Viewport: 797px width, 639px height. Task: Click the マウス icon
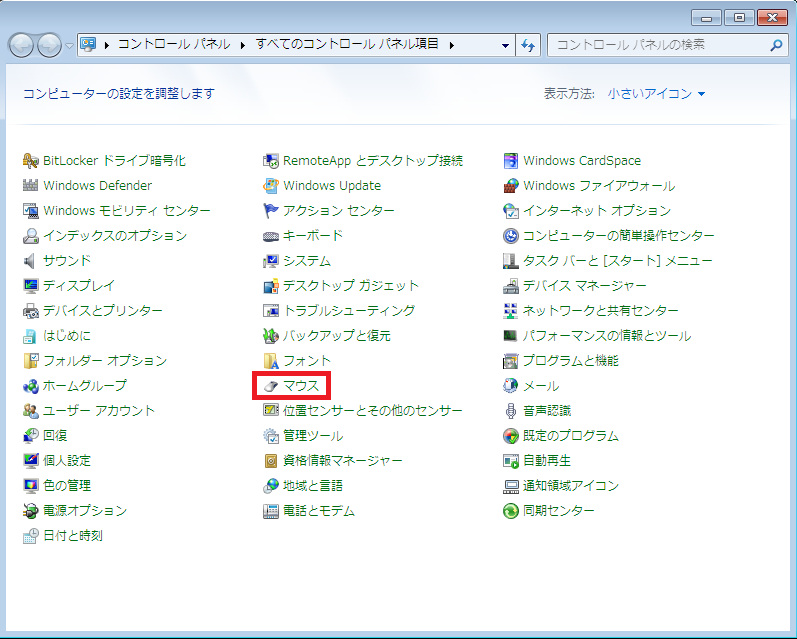(270, 386)
